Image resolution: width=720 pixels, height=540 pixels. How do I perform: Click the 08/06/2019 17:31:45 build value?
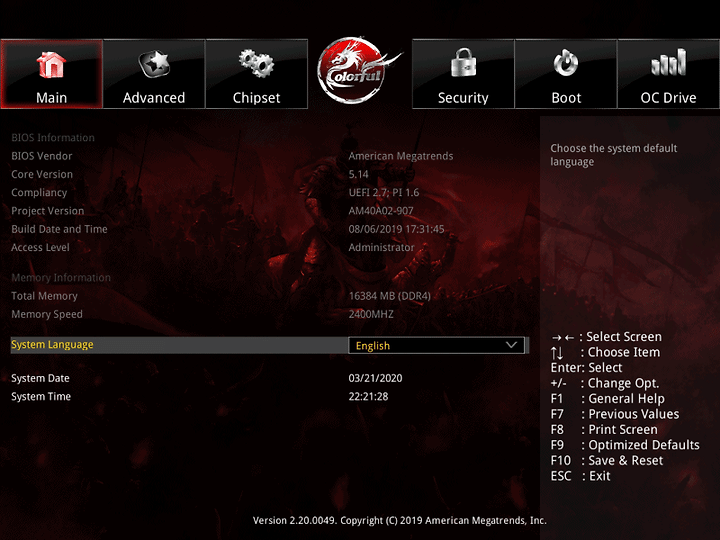tap(396, 229)
